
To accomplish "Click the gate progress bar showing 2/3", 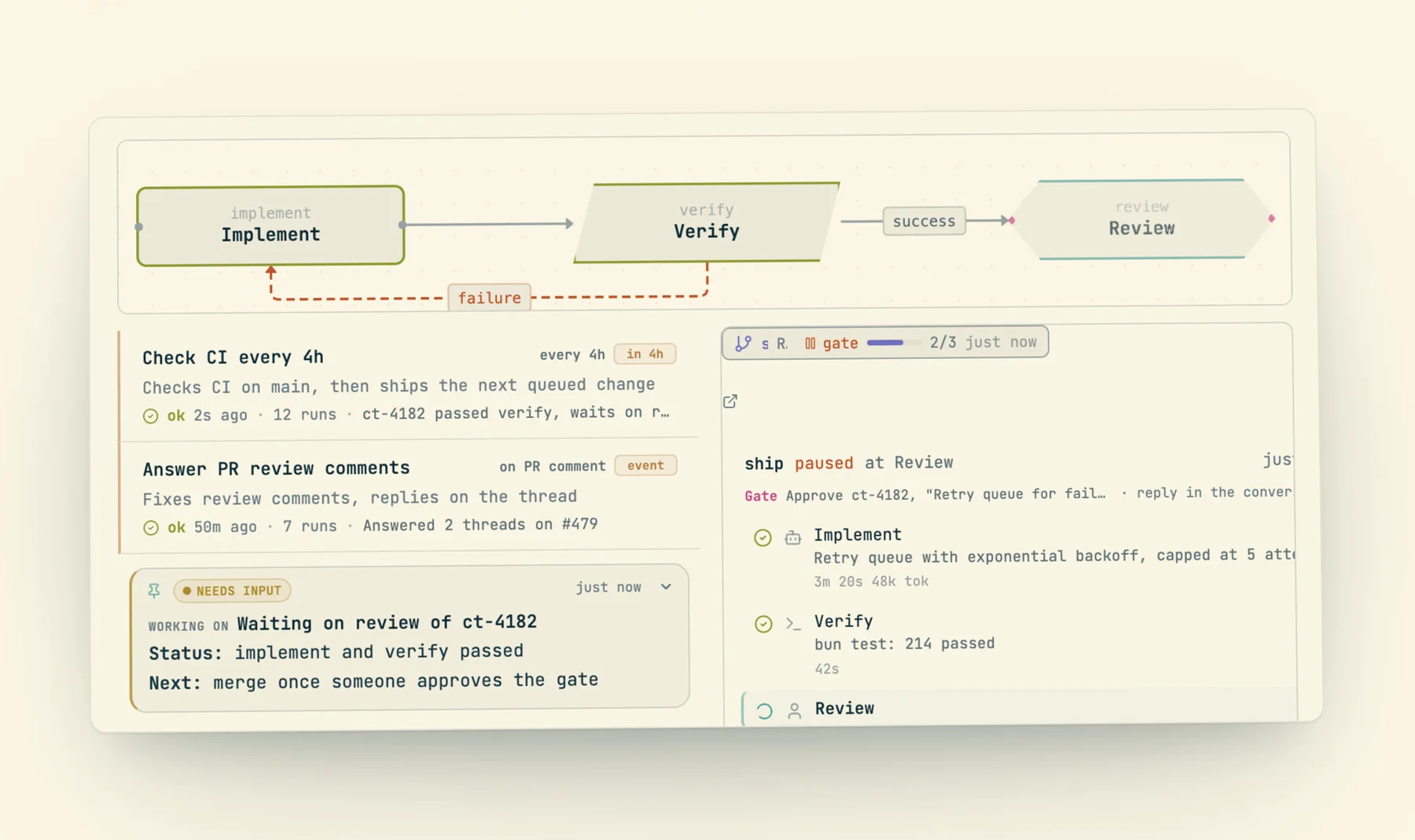I will coord(893,343).
